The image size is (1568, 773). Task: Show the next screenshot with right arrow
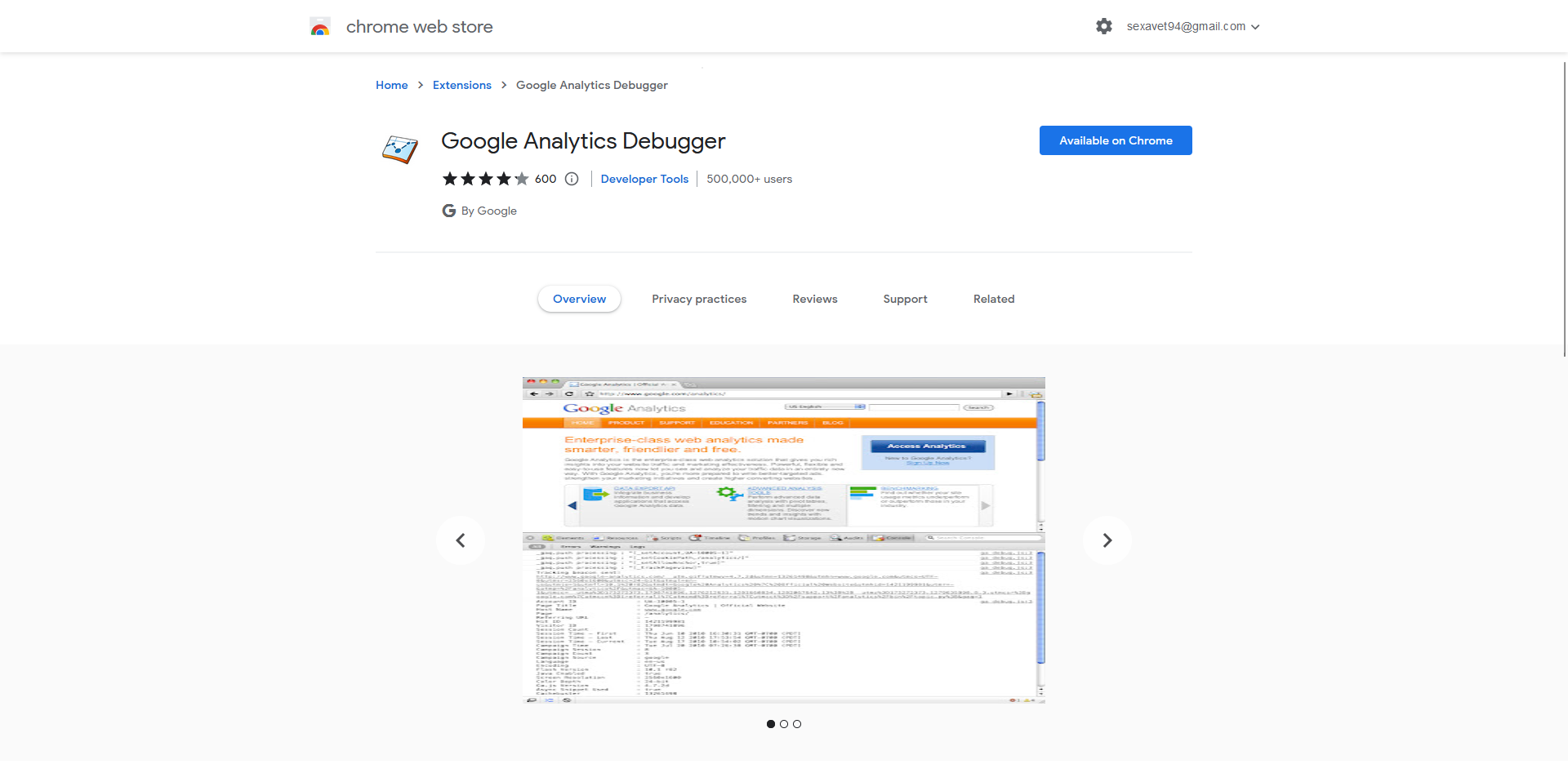tap(1107, 540)
